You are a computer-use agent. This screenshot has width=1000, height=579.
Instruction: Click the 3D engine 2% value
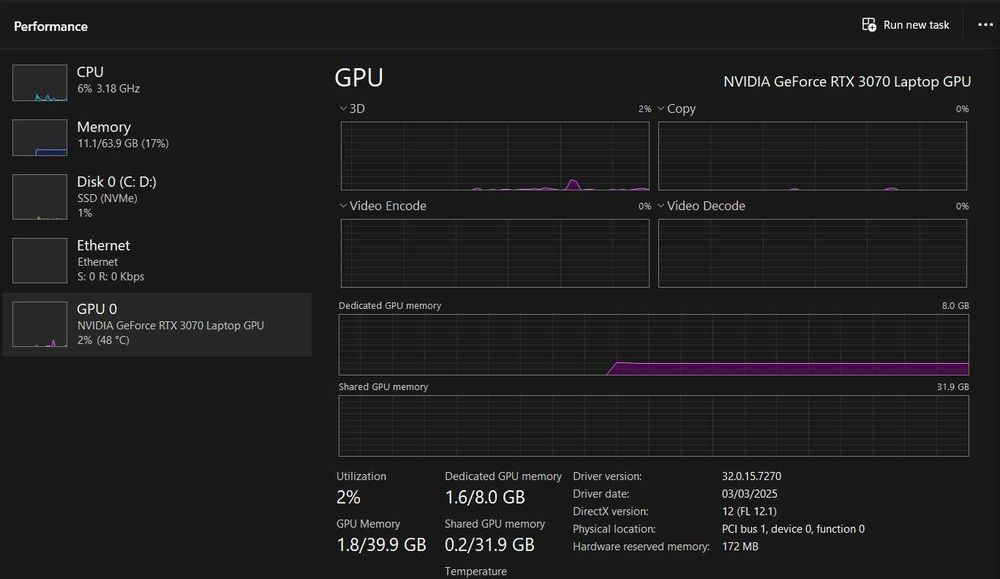(645, 109)
